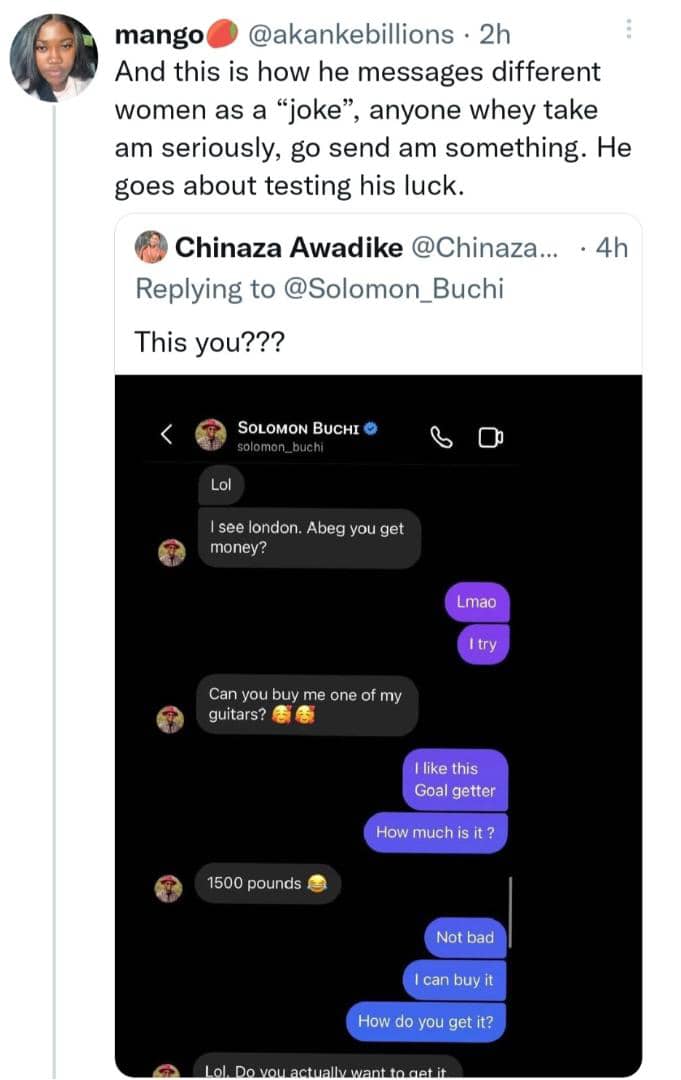Tap the 'Solomon Buchi' chat title name
Viewport: 681px width, 1080px height.
coord(297,427)
